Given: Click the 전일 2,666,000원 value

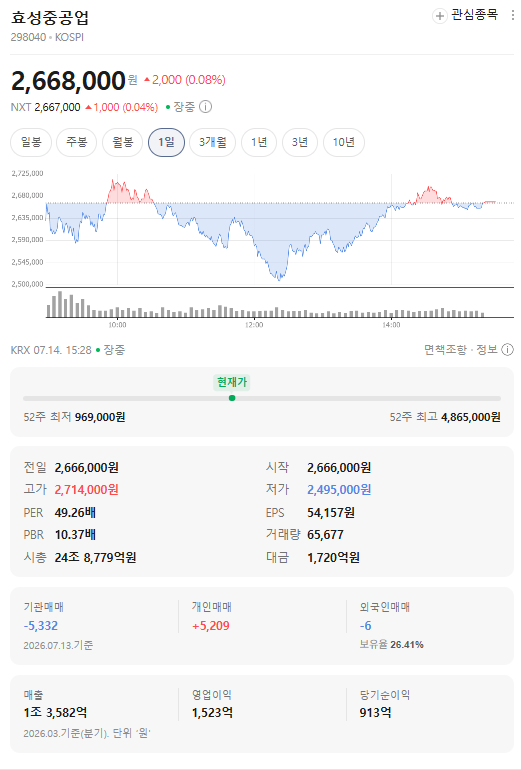Looking at the screenshot, I should [x=86, y=468].
